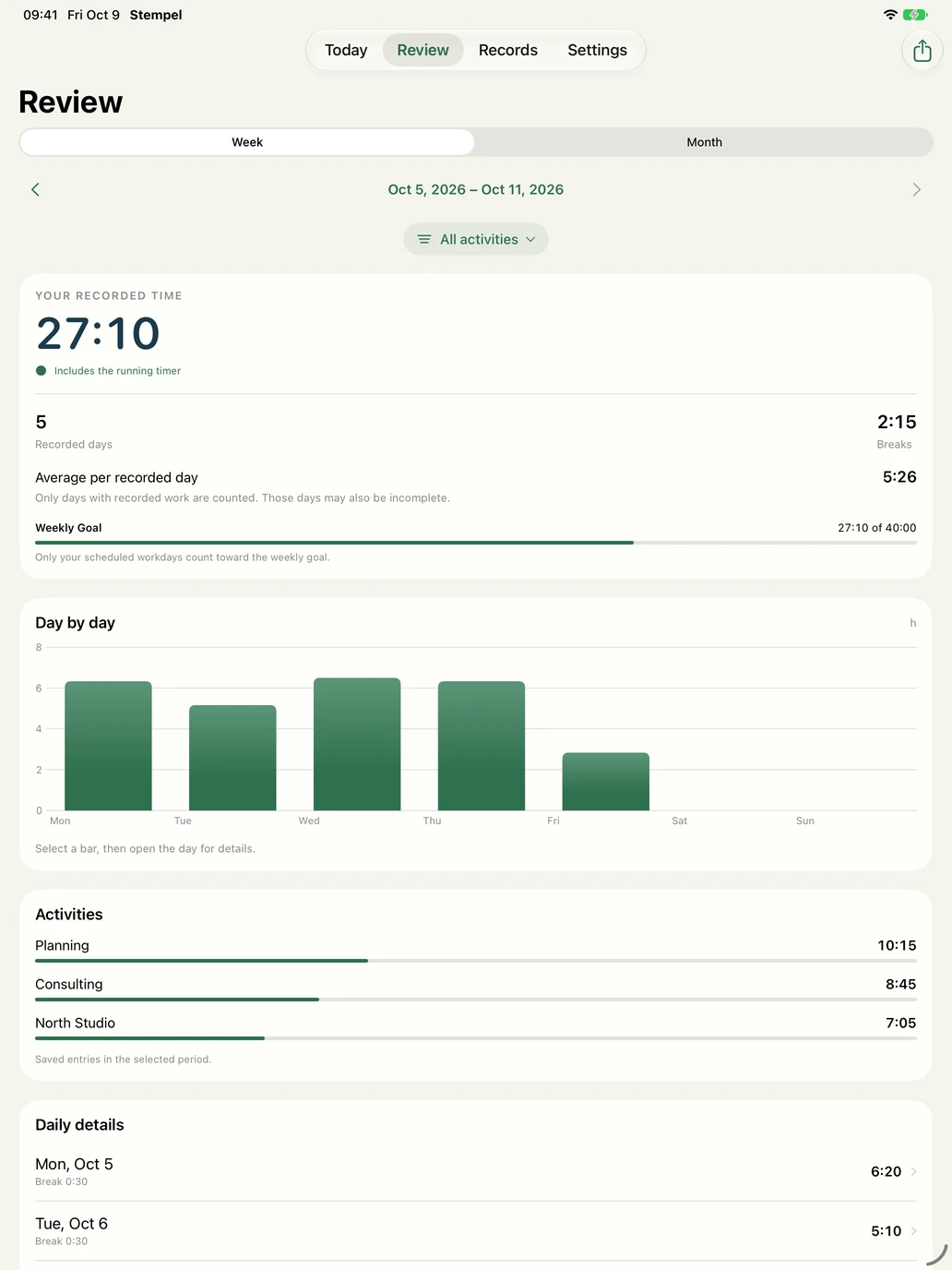952x1270 pixels.
Task: Open the Mon, Oct 5 daily row
Action: (x=476, y=1171)
